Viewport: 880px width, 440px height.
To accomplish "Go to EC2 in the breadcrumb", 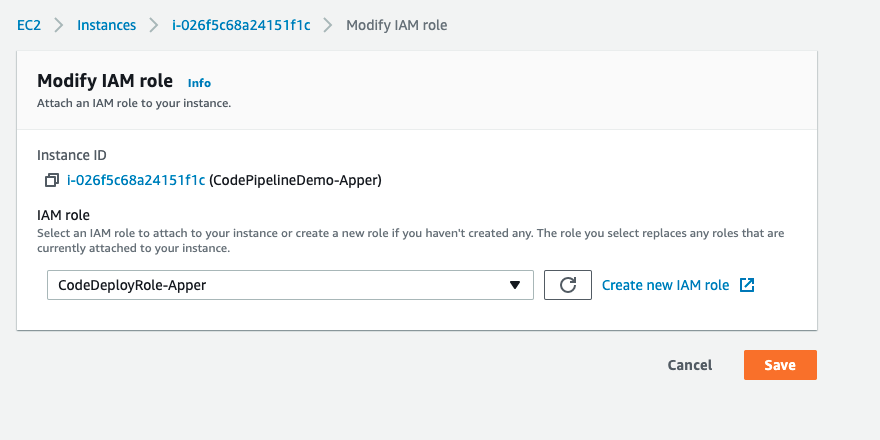I will tap(30, 25).
